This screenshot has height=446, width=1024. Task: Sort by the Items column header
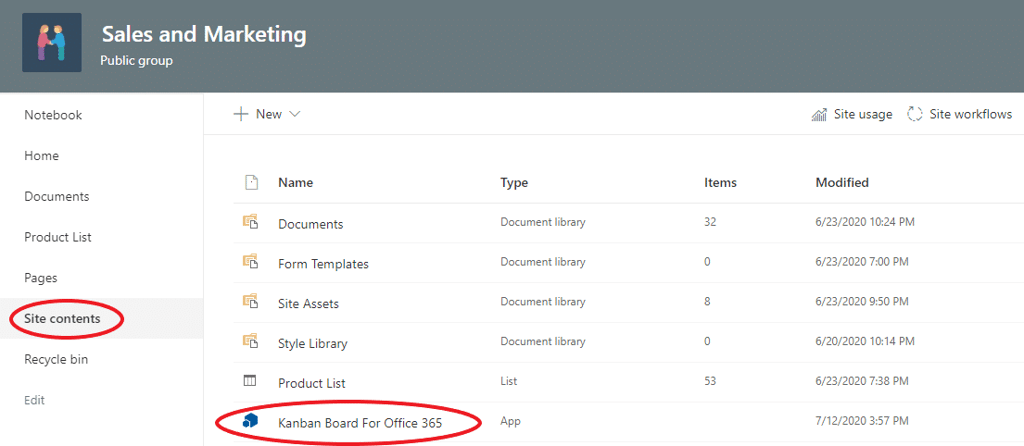pos(720,183)
